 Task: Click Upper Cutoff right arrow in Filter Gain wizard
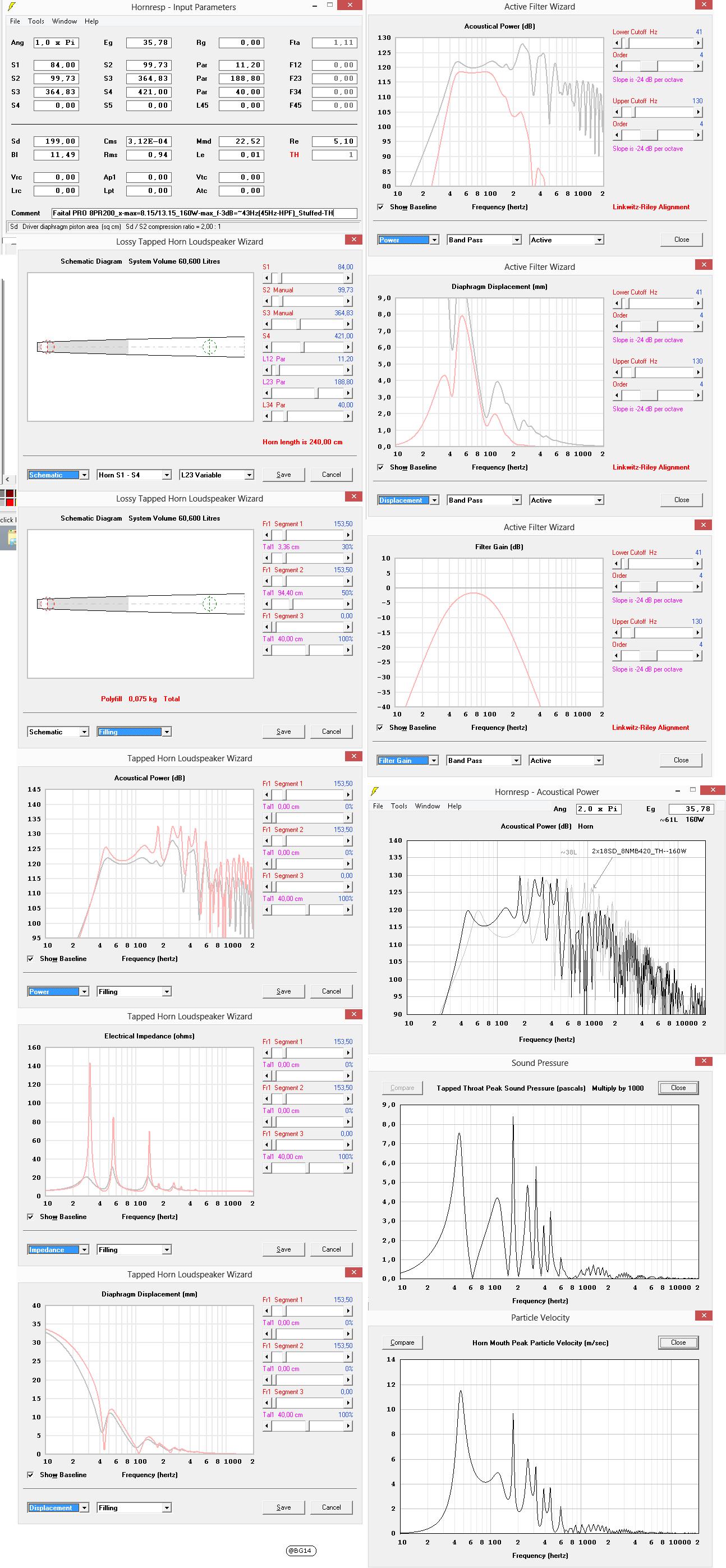(x=698, y=632)
